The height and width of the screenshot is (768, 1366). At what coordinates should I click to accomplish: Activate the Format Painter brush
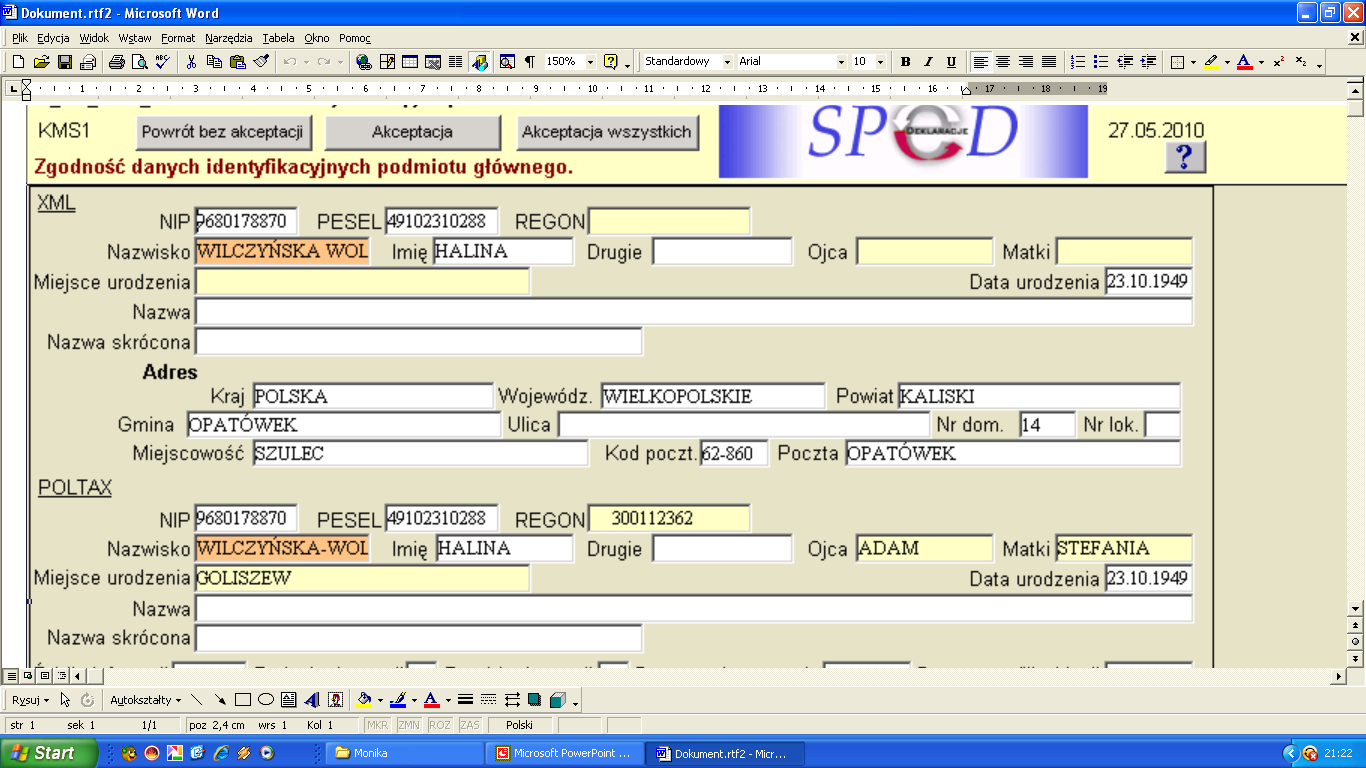point(261,62)
